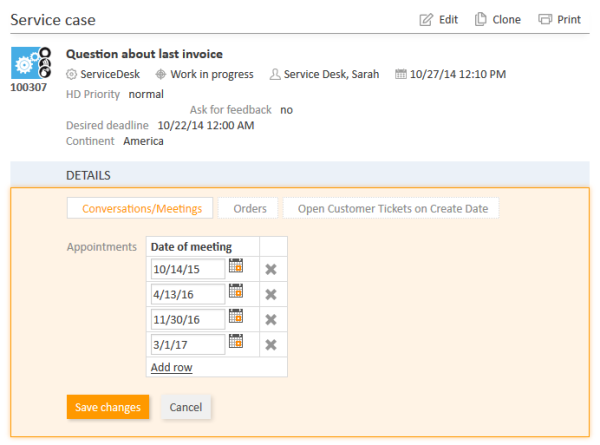Remove the 3/1/17 appointment row
600x445 pixels.
[x=271, y=345]
